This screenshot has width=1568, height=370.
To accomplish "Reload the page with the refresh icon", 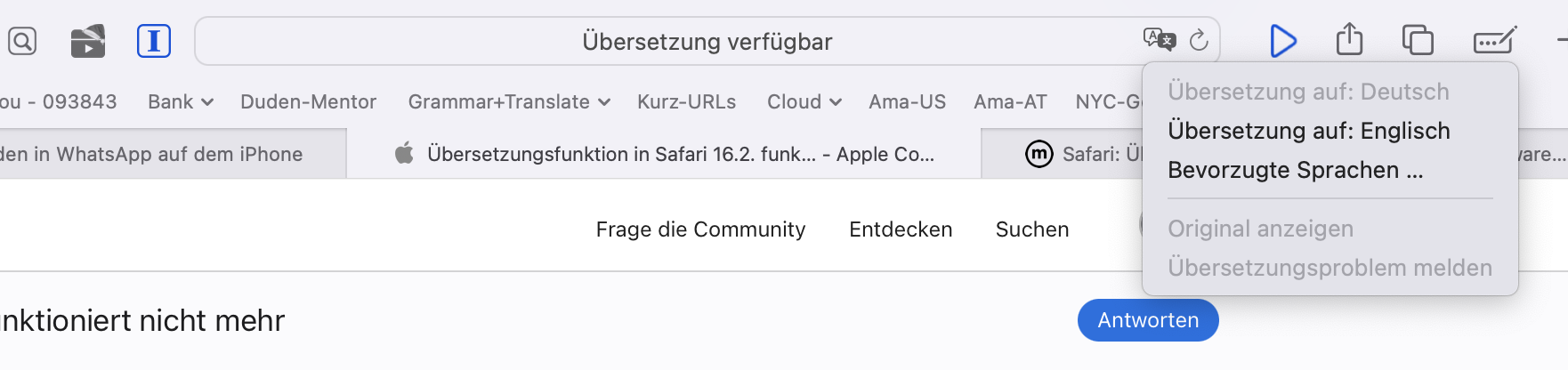I will point(1199,40).
